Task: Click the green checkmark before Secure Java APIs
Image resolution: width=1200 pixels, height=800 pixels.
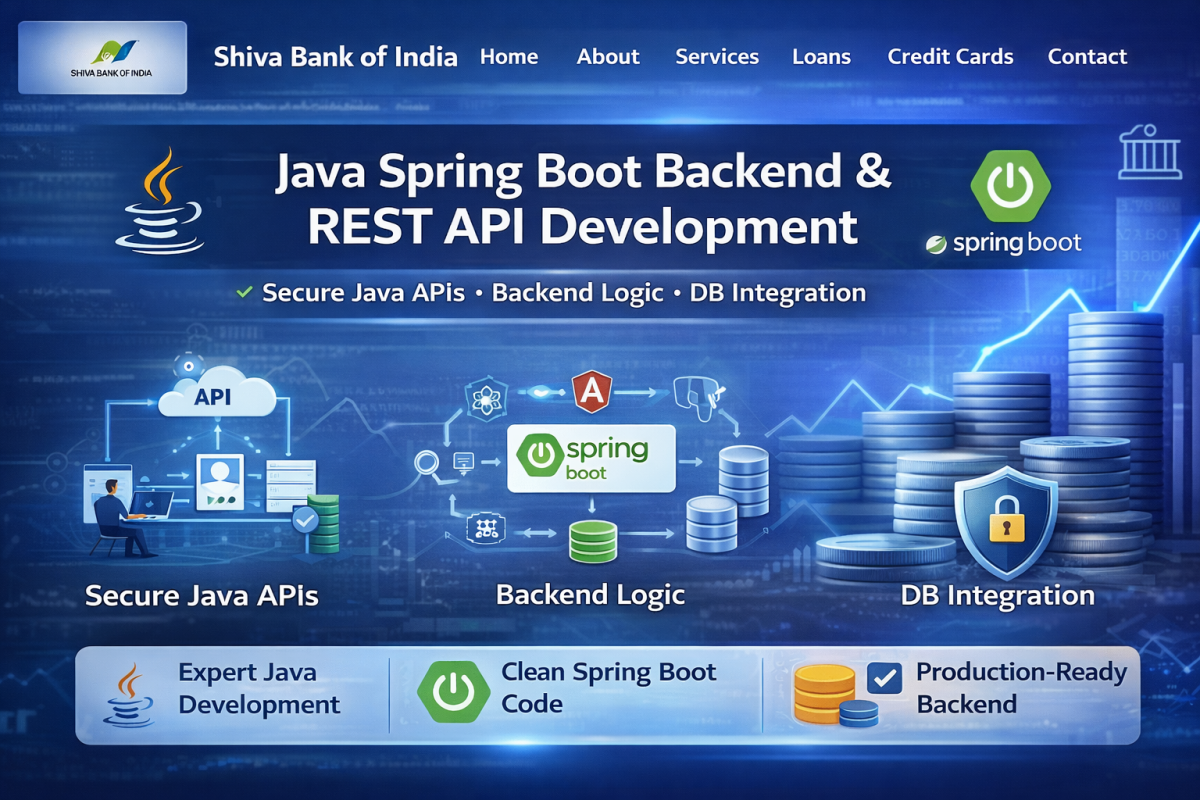Action: (243, 293)
